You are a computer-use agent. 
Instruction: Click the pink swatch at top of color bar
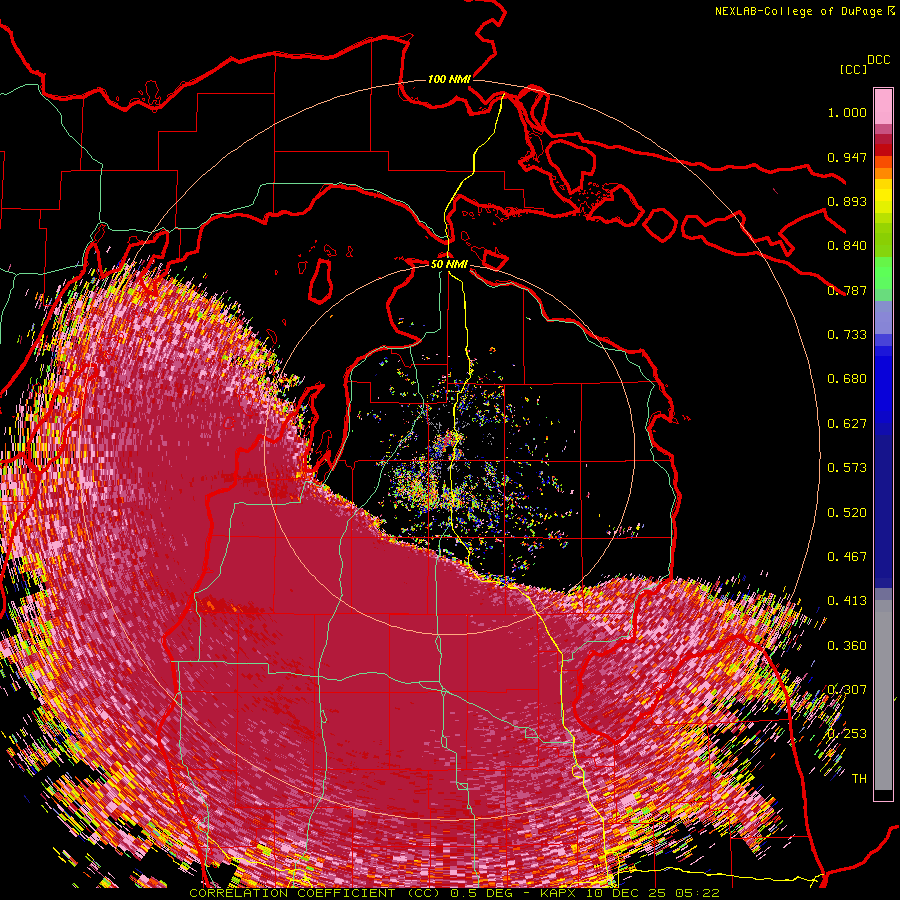click(883, 106)
